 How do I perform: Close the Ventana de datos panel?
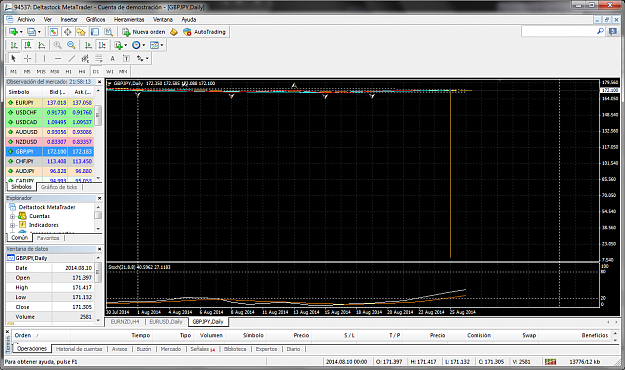(100, 249)
